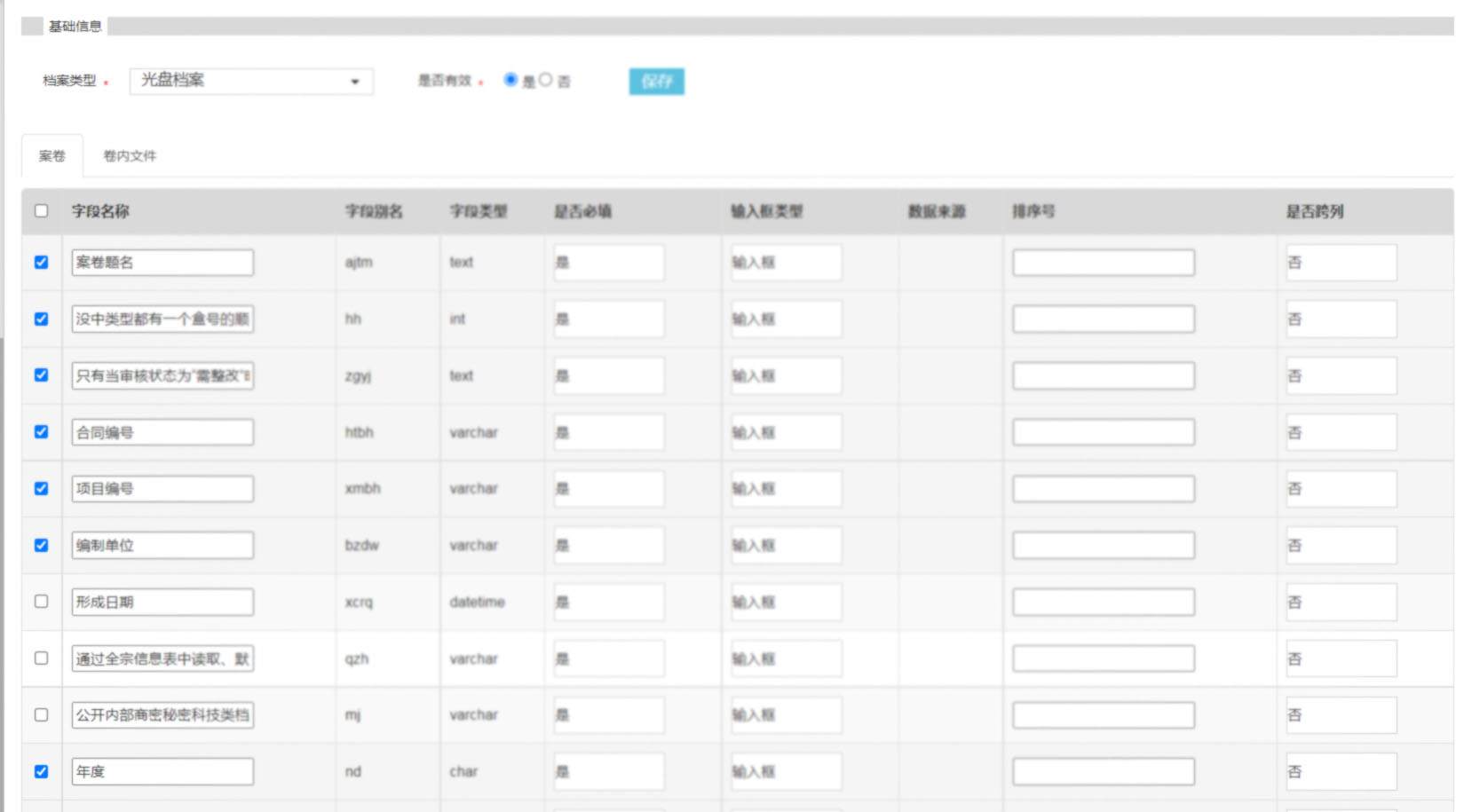Select the 案卷 tab

(x=52, y=156)
